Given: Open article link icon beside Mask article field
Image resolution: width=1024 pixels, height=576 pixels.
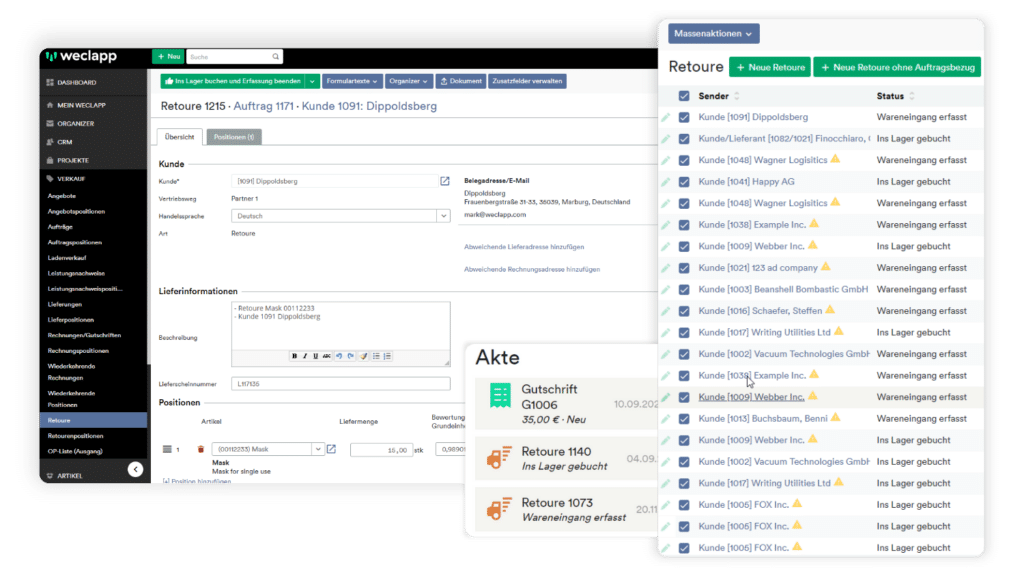Looking at the screenshot, I should click(331, 449).
